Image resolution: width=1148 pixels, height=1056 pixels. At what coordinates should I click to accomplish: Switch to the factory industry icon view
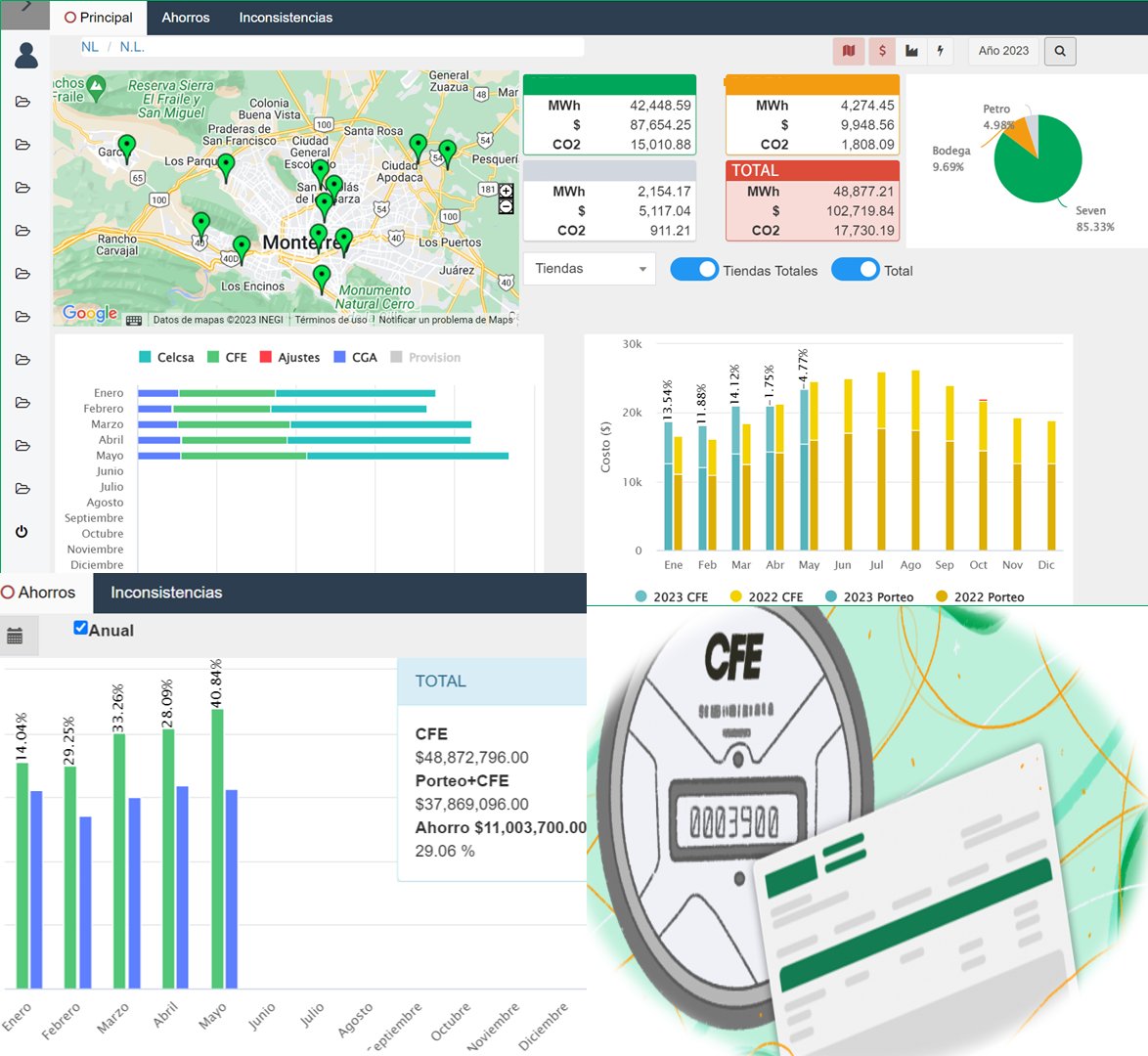[x=911, y=51]
